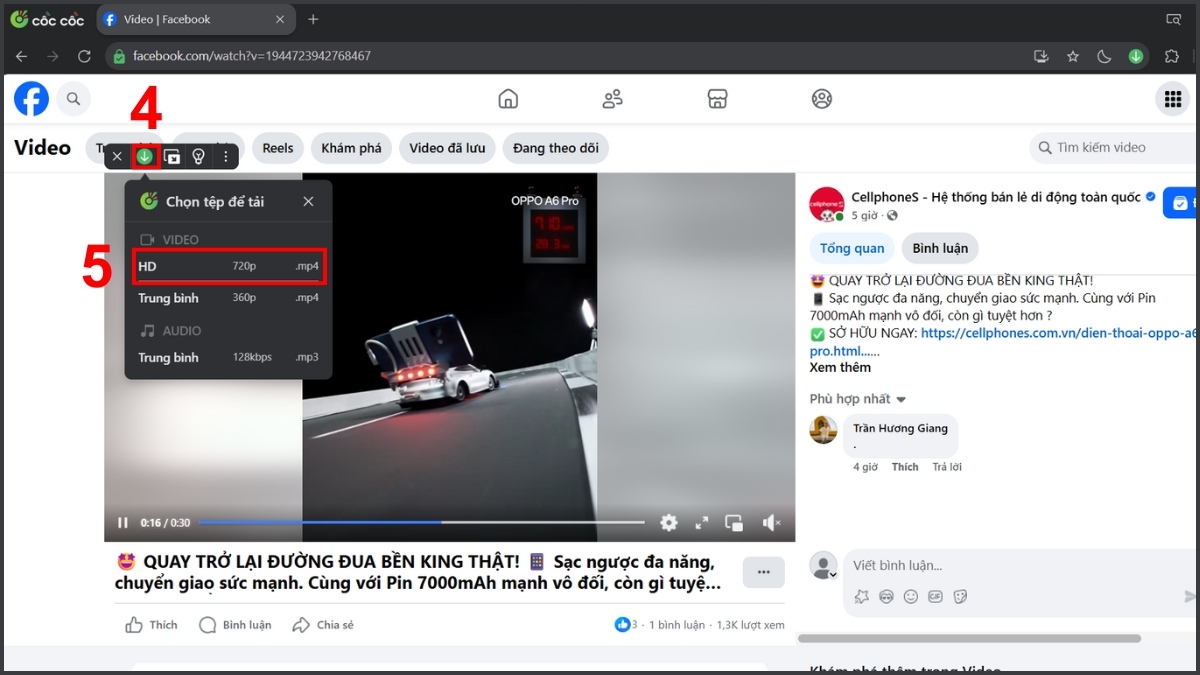
Task: Select the Bình luận tab on CellphoneS post
Action: (939, 248)
